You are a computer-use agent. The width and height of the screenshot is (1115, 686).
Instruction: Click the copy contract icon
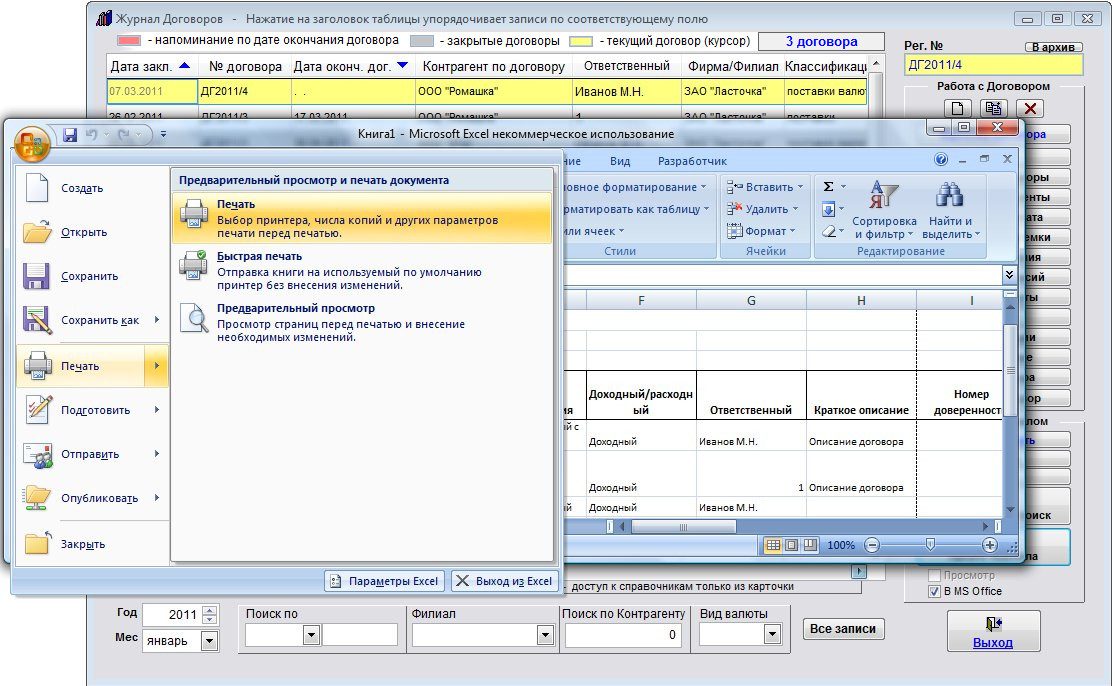tap(993, 109)
